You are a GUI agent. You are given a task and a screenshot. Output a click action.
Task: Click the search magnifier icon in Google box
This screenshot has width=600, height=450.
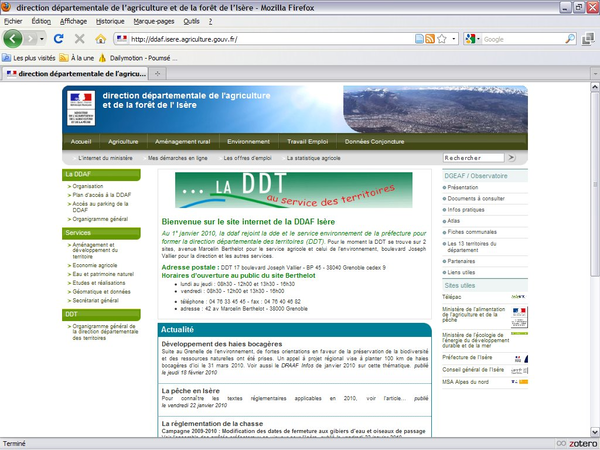pyautogui.click(x=572, y=39)
